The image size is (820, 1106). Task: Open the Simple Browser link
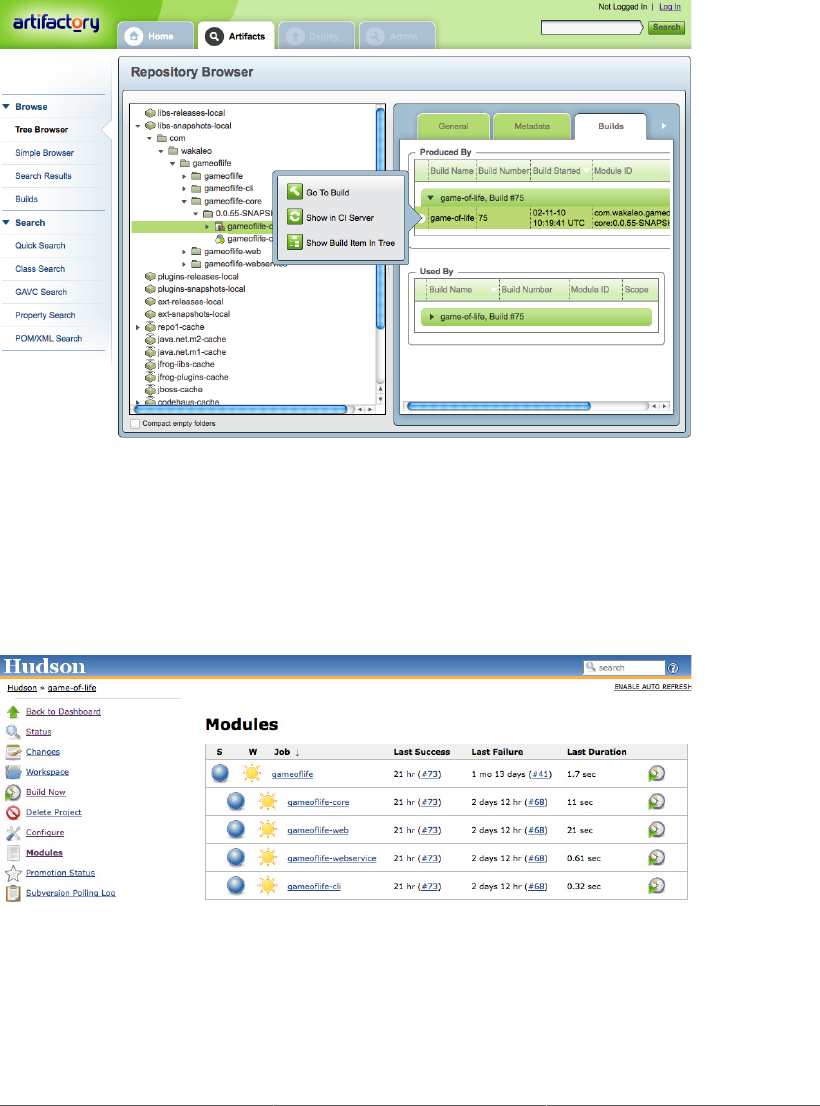click(x=44, y=153)
